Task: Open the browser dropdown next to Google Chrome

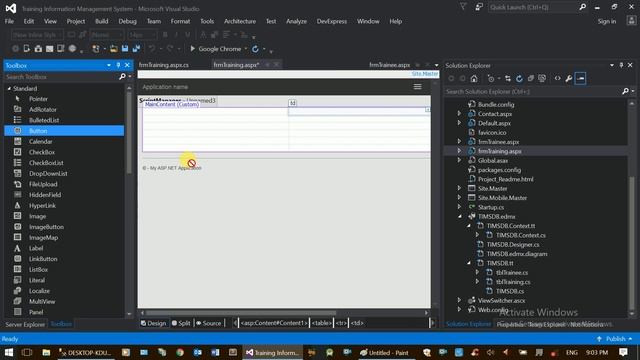Action: (246, 49)
